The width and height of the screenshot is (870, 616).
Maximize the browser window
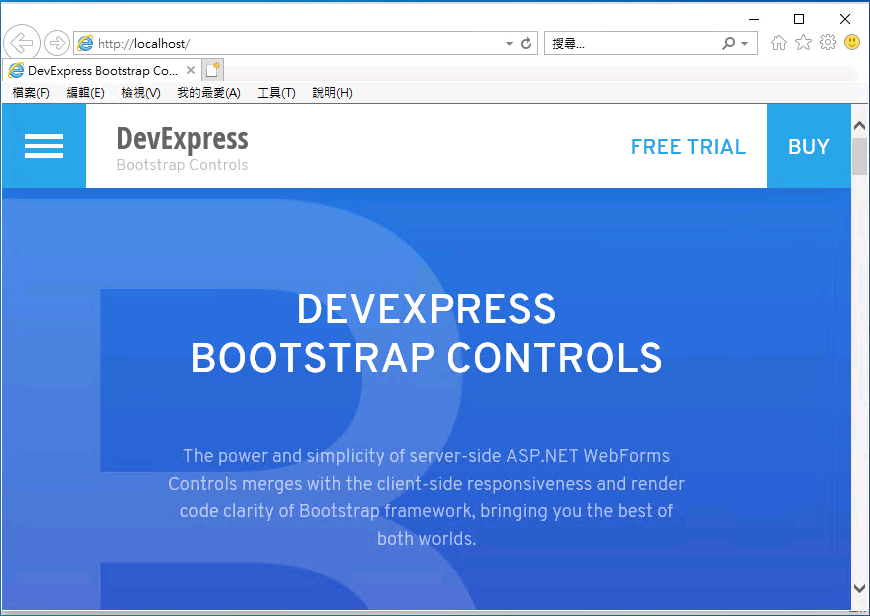(x=799, y=19)
